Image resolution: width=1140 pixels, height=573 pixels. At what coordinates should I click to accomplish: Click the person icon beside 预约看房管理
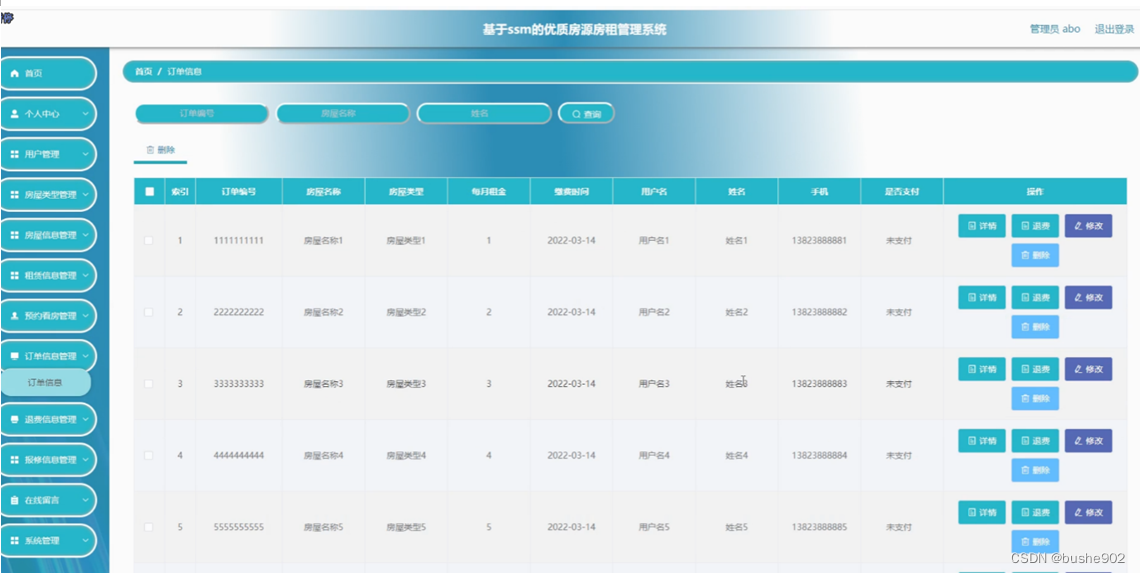[x=15, y=316]
